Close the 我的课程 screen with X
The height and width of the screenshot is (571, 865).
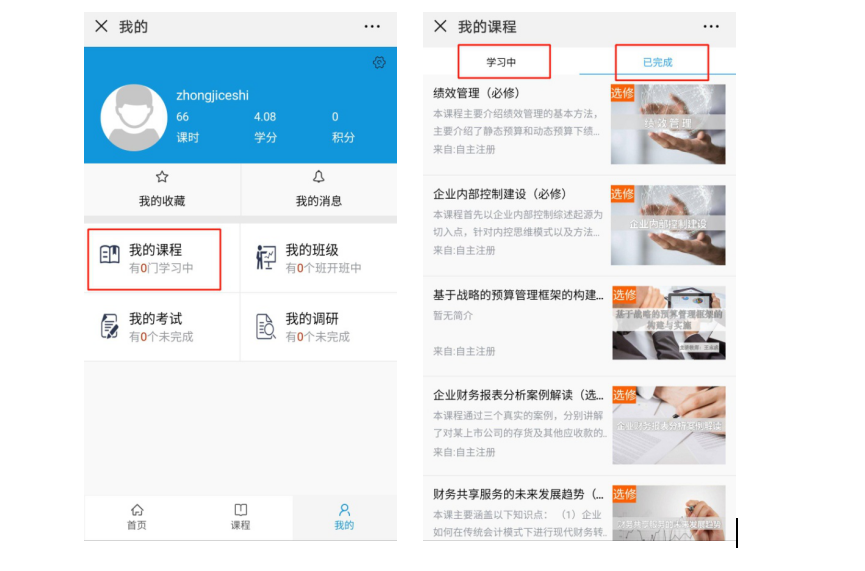[x=440, y=26]
